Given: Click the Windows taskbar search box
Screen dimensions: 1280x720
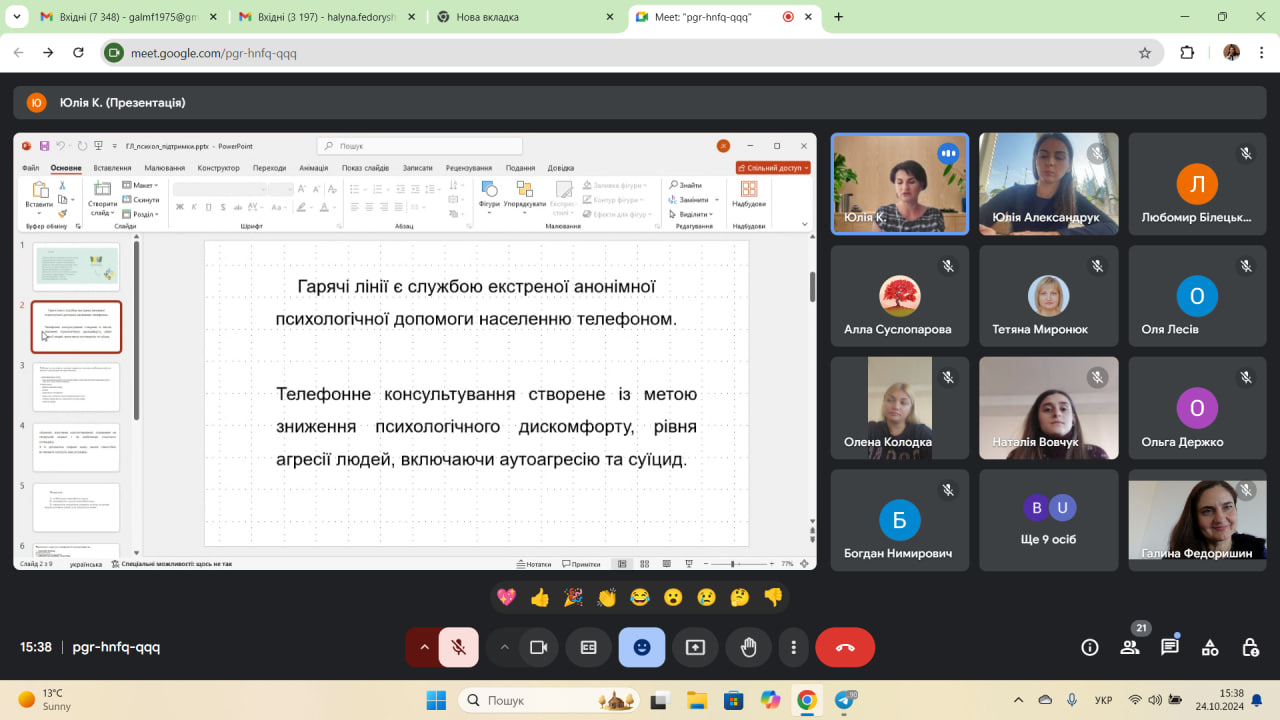Looking at the screenshot, I should [550, 700].
